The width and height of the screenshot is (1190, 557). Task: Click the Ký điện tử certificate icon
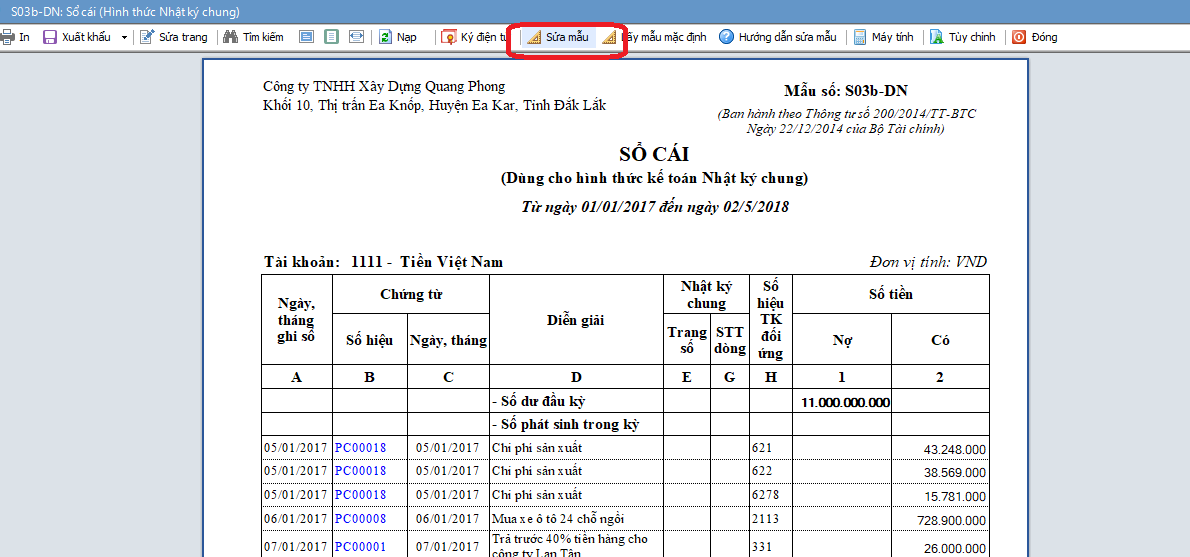pos(449,36)
